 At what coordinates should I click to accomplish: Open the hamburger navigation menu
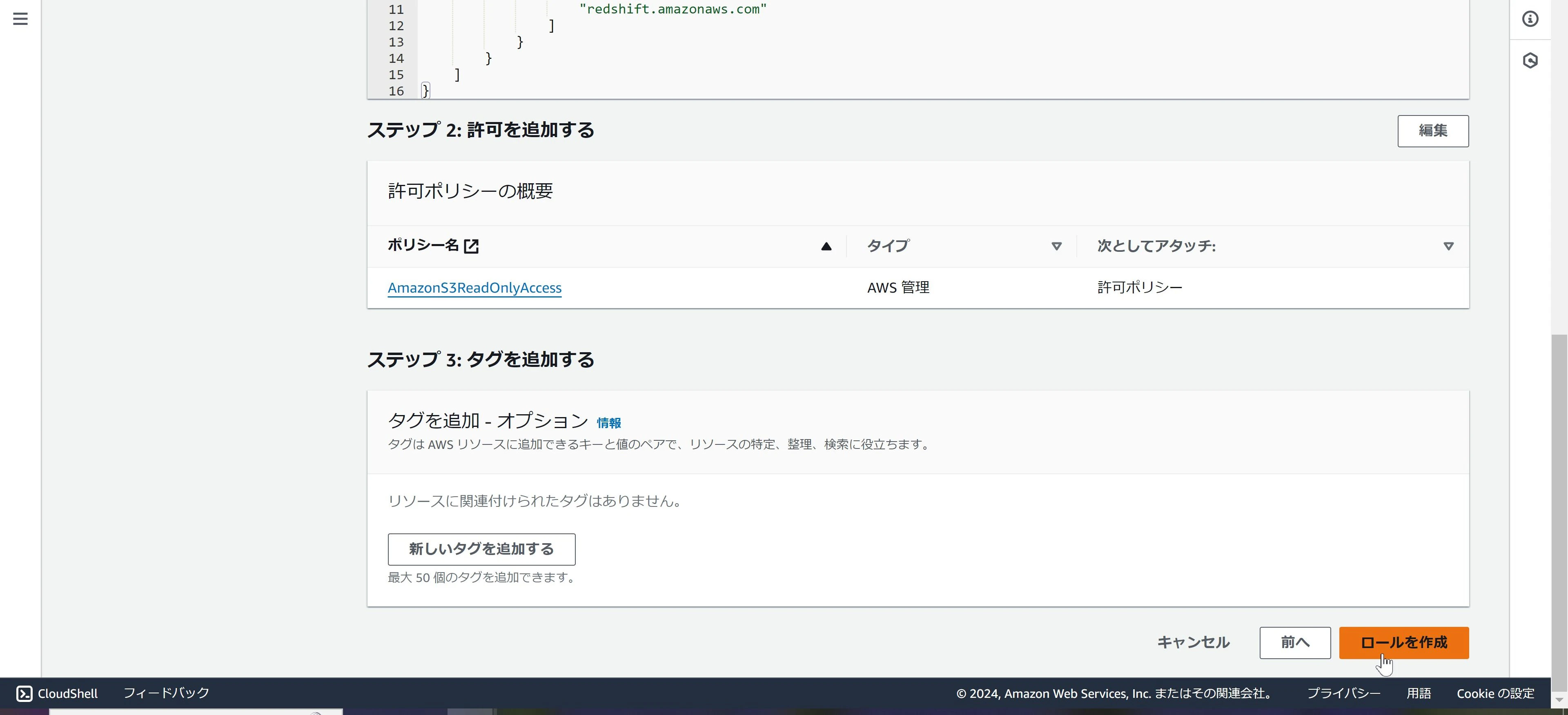pos(20,19)
